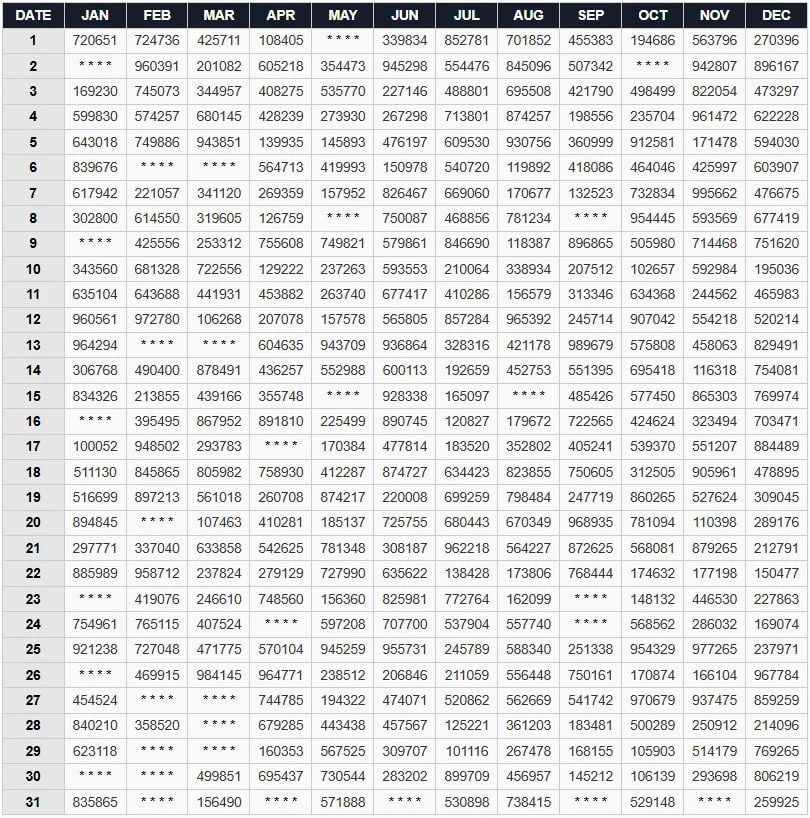Viewport: 810px width, 818px height.
Task: Select the cell with value 428239
Action: 281,116
